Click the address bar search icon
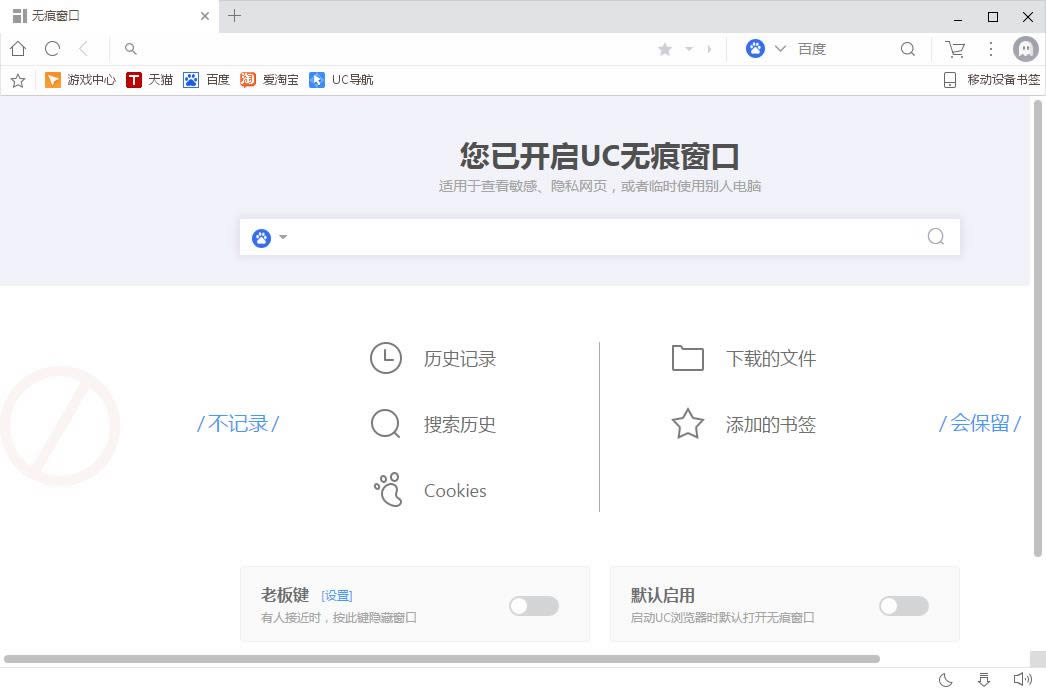 click(131, 49)
